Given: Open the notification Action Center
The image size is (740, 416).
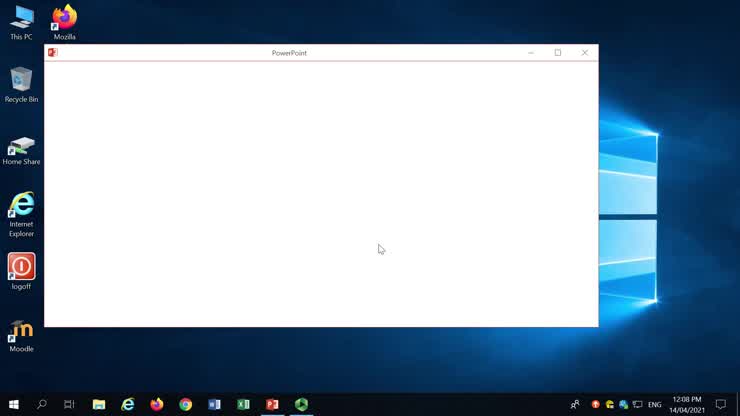Looking at the screenshot, I should (x=720, y=405).
